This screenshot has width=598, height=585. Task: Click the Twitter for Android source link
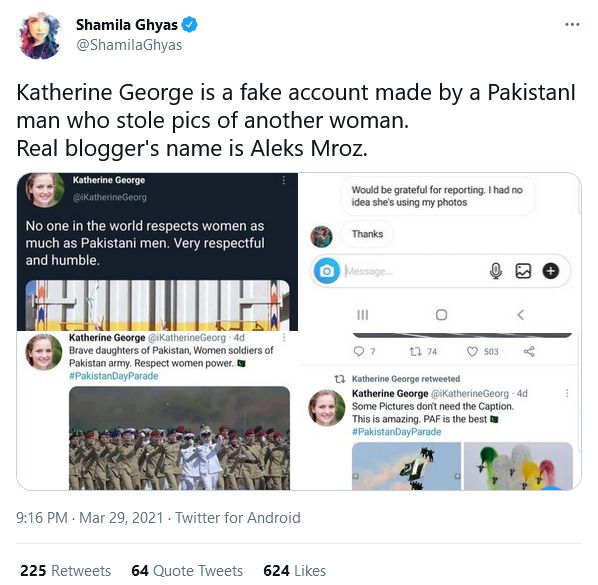pyautogui.click(x=238, y=518)
